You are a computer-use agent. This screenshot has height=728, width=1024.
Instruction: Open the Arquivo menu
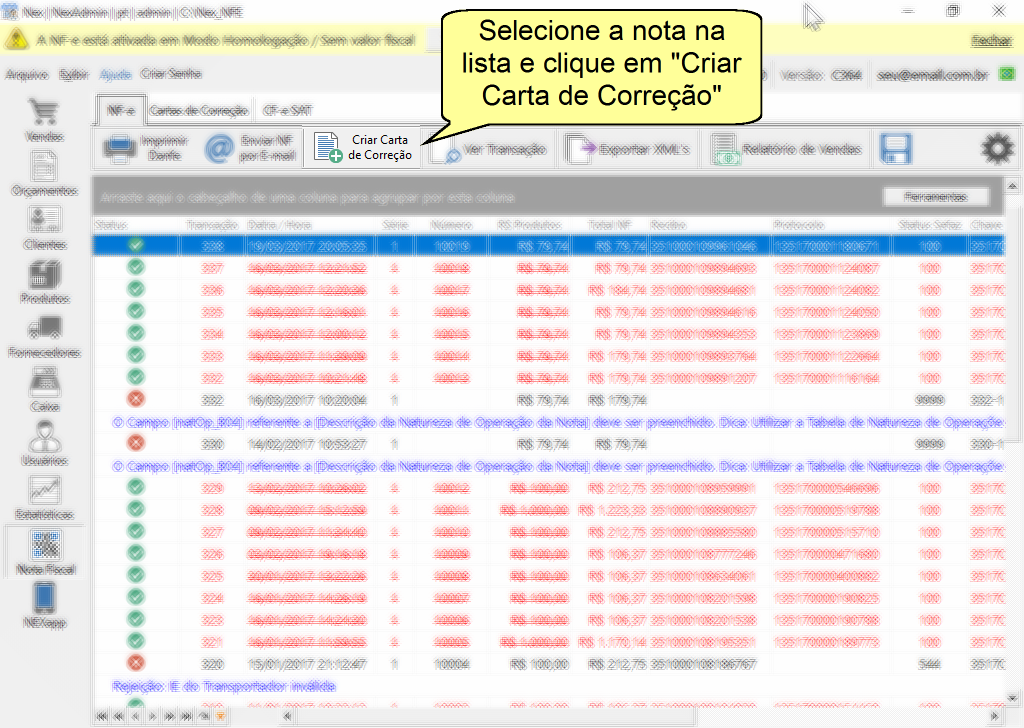pos(27,74)
